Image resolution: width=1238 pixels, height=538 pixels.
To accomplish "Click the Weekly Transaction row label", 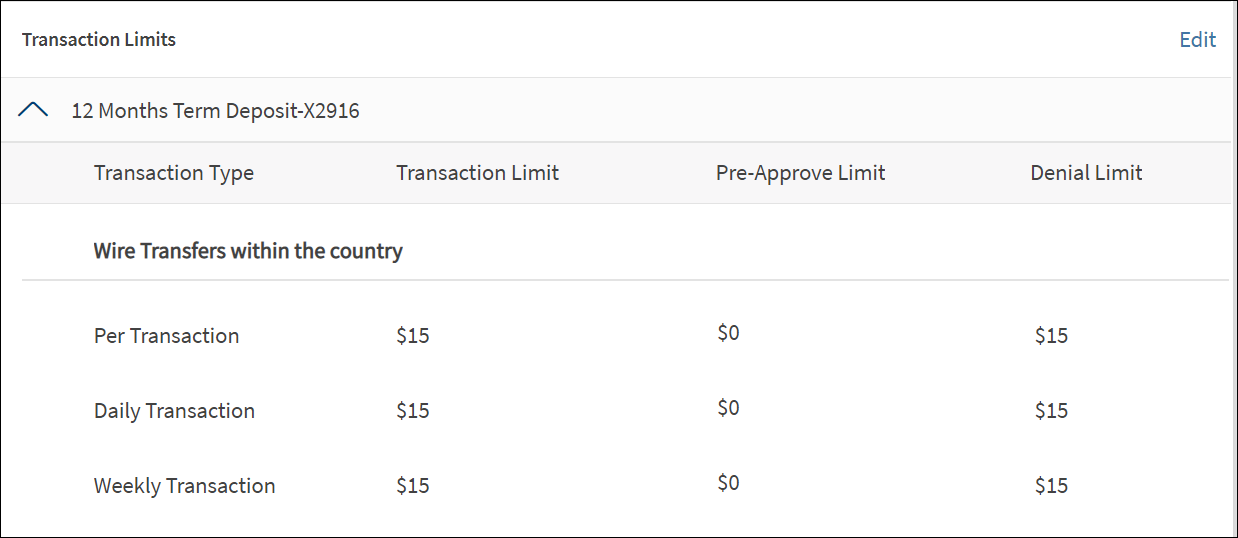I will click(x=184, y=486).
